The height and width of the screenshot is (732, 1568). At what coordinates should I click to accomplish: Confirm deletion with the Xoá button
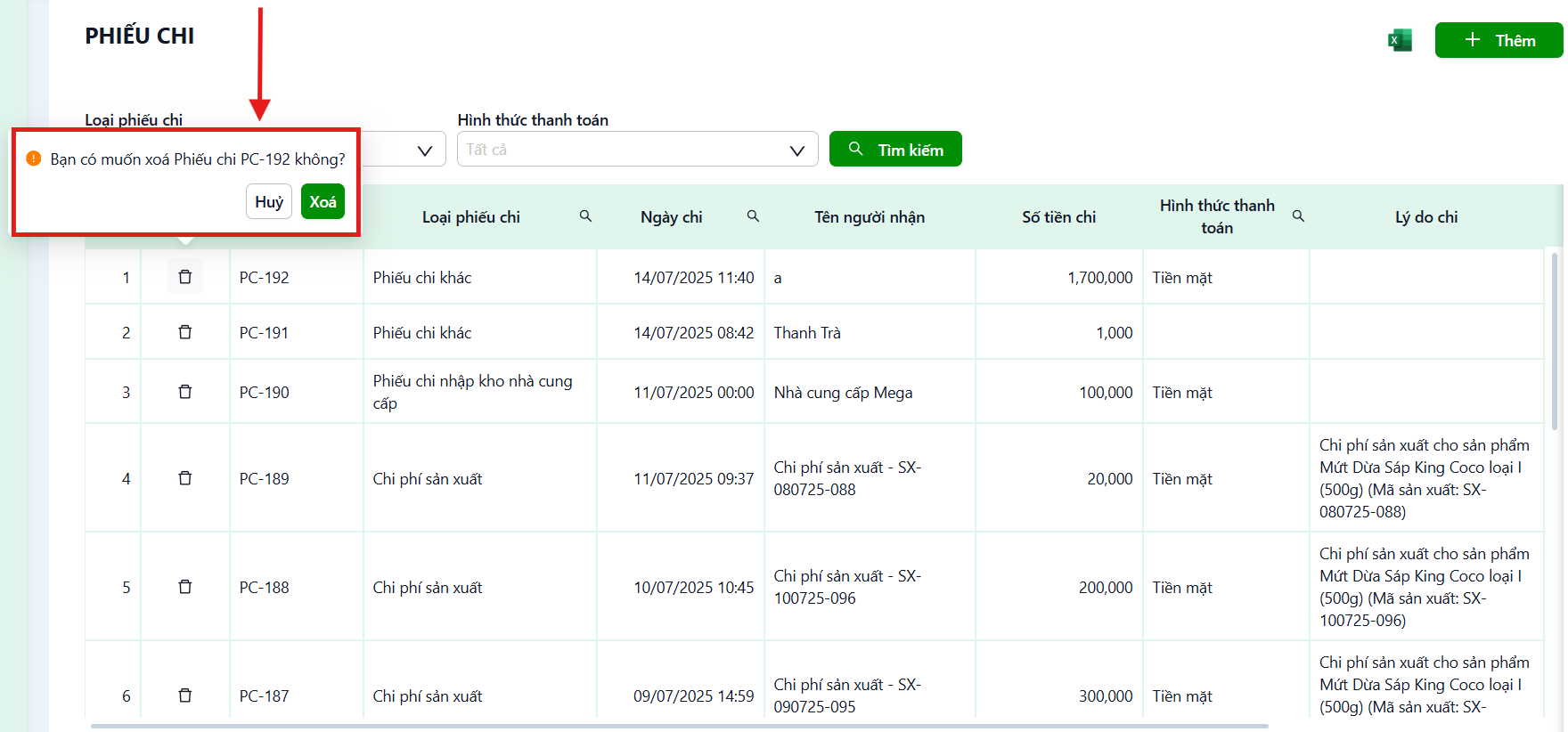(x=323, y=201)
